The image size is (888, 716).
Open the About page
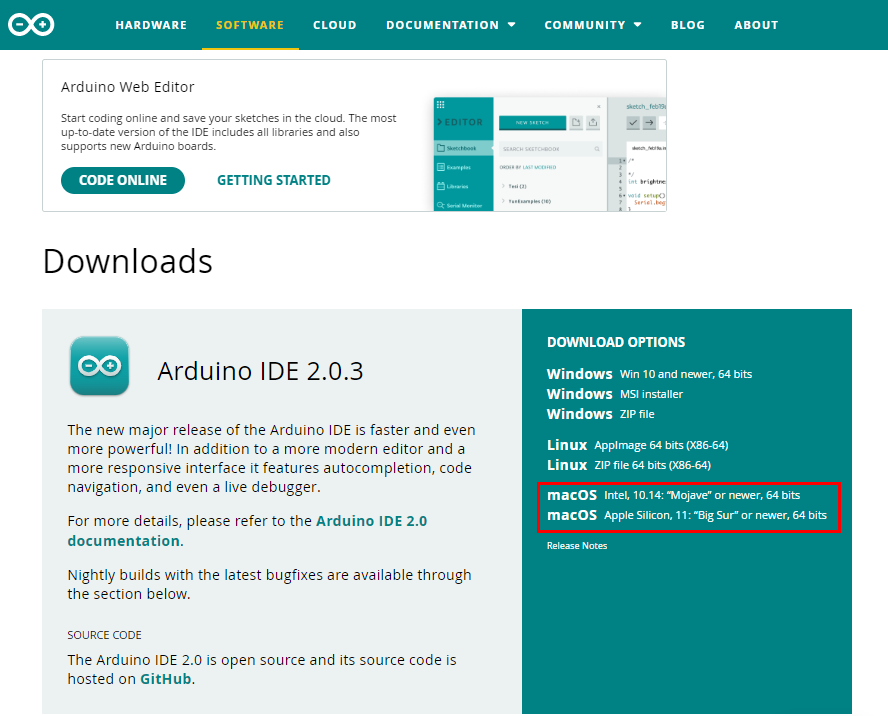point(756,25)
